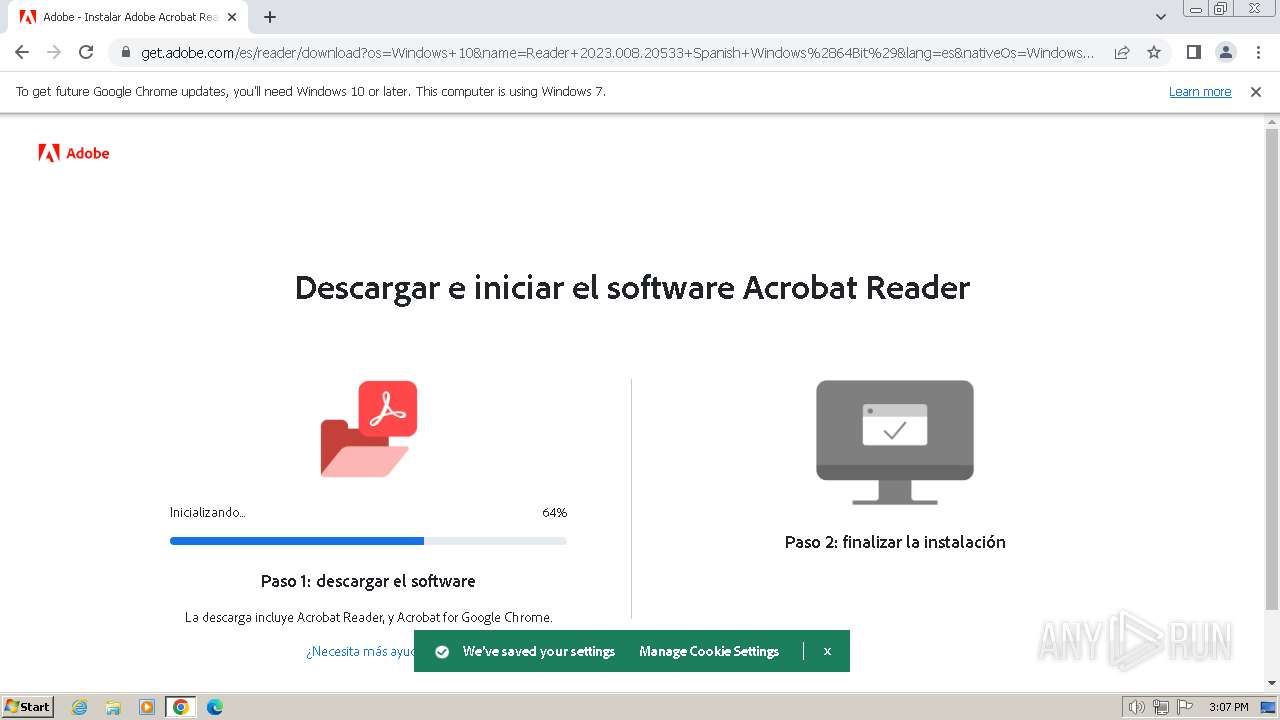Screen dimensions: 1280x720
Task: Go forward to the next page
Action: pyautogui.click(x=54, y=52)
